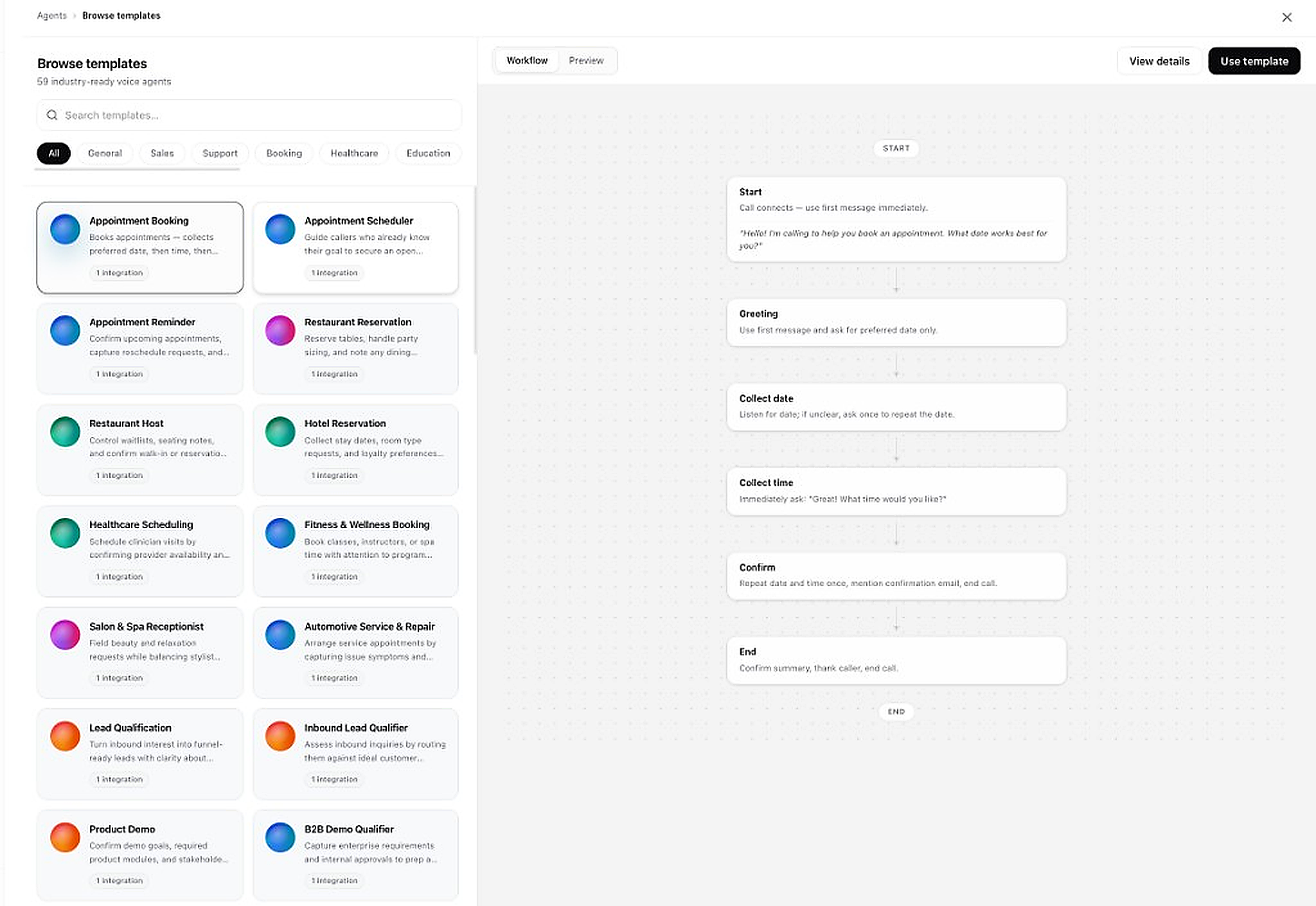Open the Restaurant Reservation template title

[358, 322]
